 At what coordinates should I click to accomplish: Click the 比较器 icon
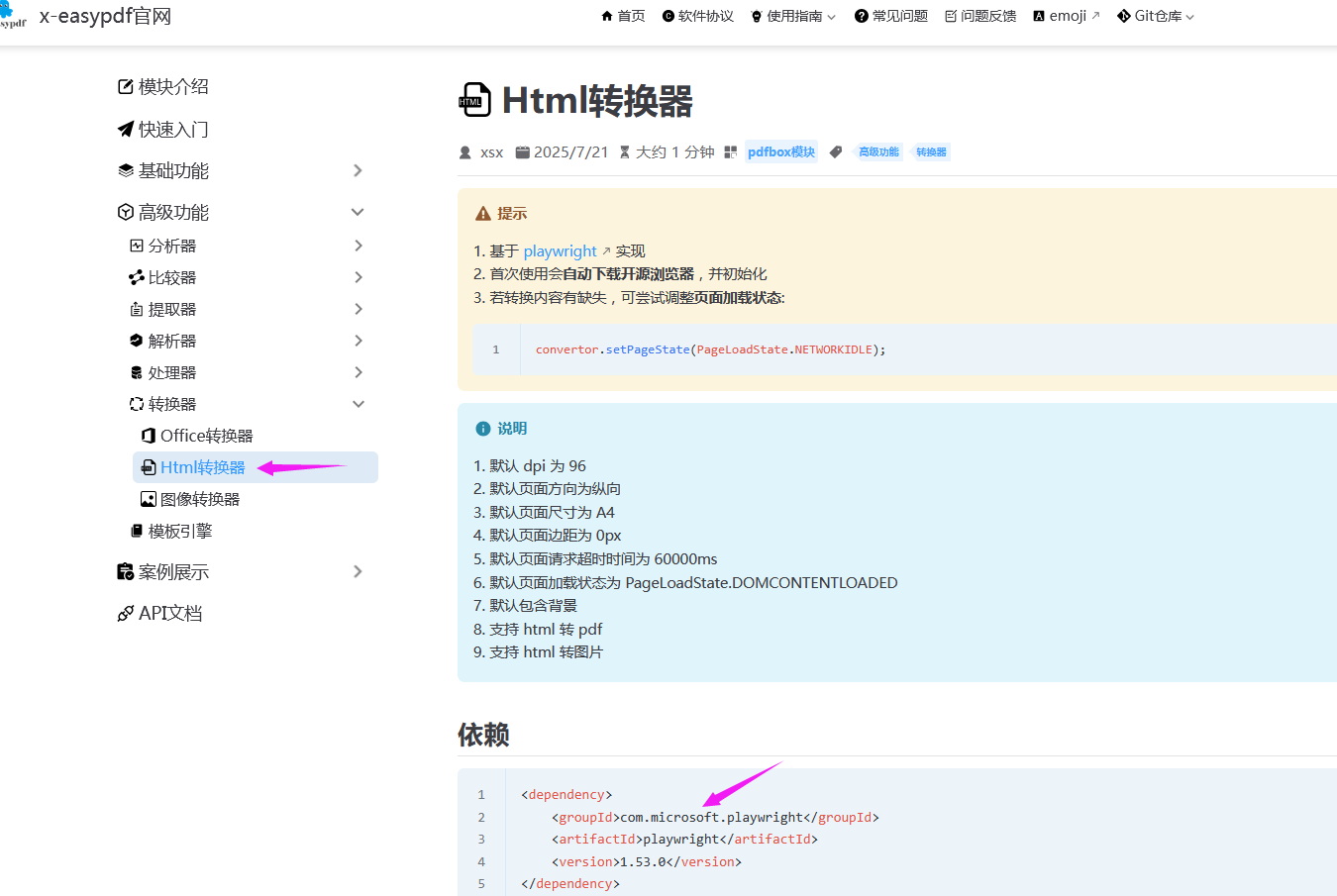pos(137,277)
